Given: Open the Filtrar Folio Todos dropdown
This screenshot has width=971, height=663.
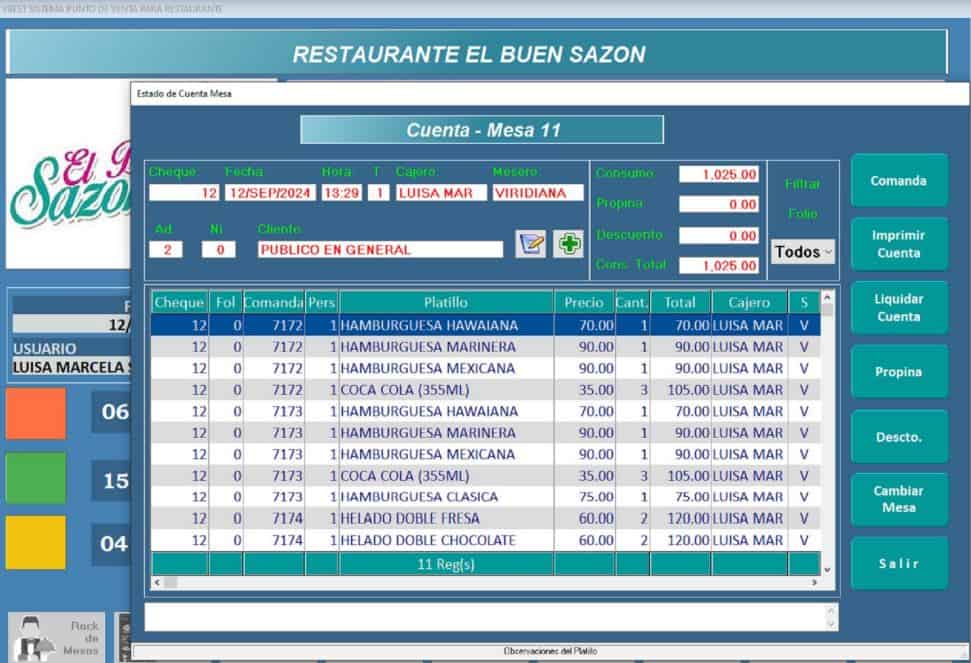Looking at the screenshot, I should [x=803, y=252].
